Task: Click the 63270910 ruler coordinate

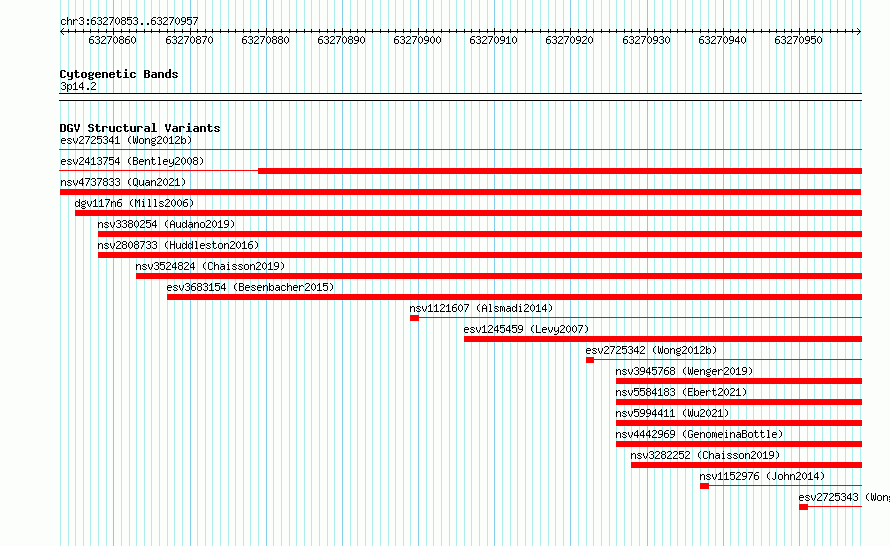Action: click(x=493, y=40)
